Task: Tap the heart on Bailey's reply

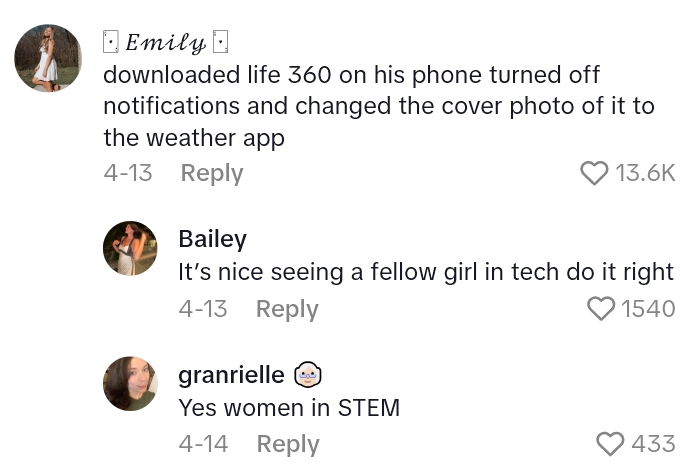Action: click(x=601, y=309)
